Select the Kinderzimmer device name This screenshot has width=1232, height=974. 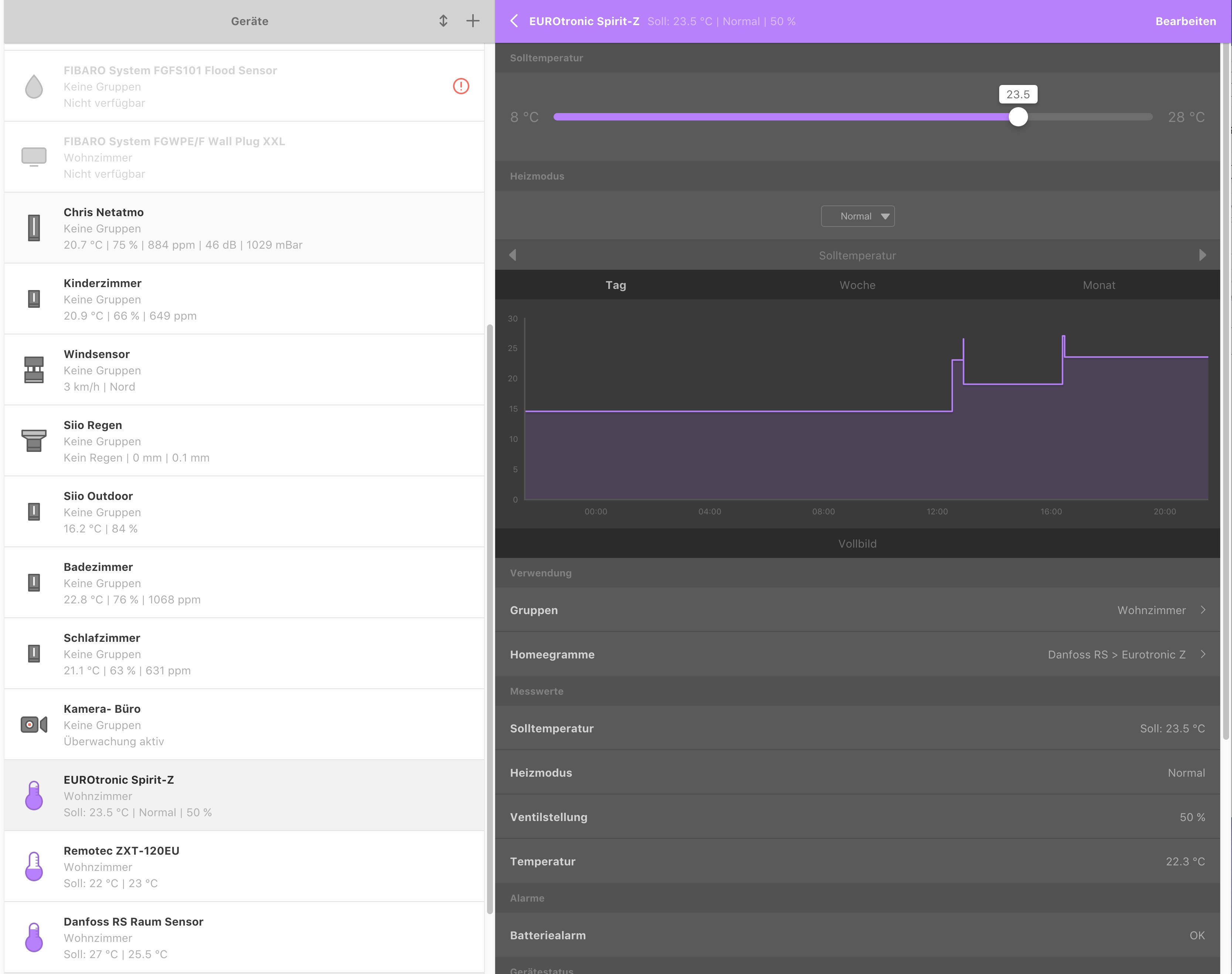103,283
